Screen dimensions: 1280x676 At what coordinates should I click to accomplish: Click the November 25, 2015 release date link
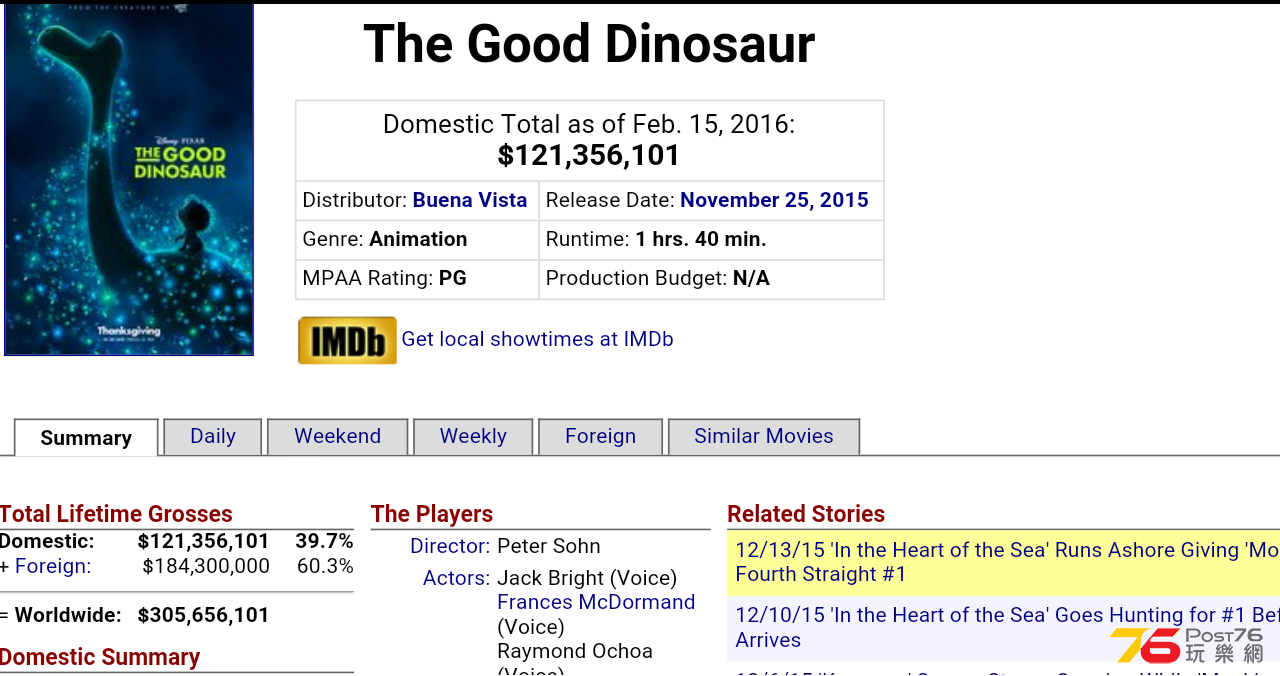pyautogui.click(x=774, y=200)
